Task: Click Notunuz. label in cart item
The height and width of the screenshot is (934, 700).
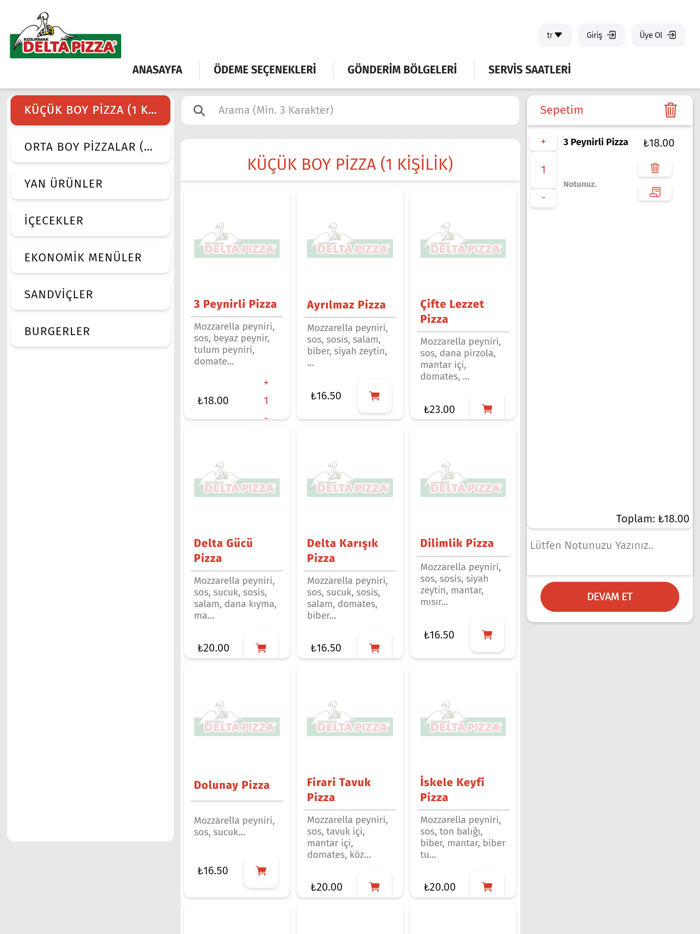Action: click(x=580, y=184)
